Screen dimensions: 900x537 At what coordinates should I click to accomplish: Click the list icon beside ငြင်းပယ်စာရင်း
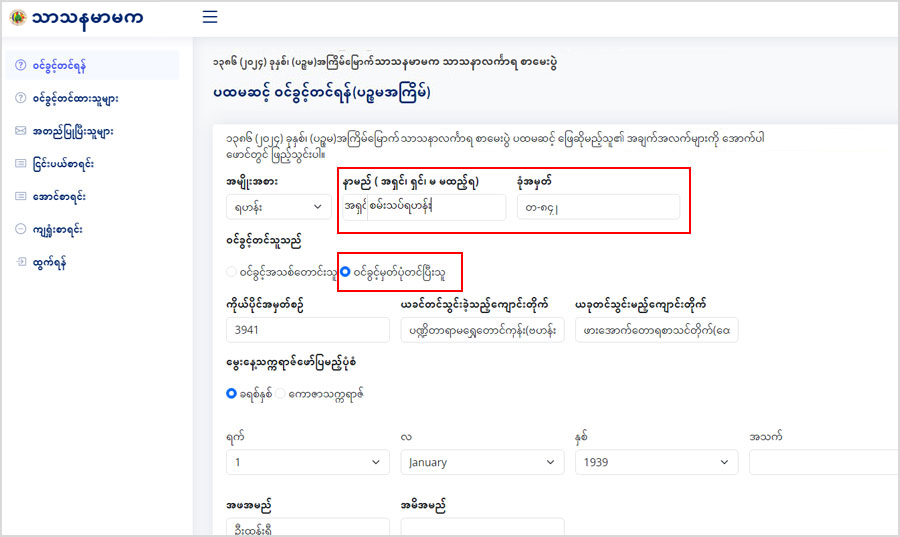click(20, 163)
